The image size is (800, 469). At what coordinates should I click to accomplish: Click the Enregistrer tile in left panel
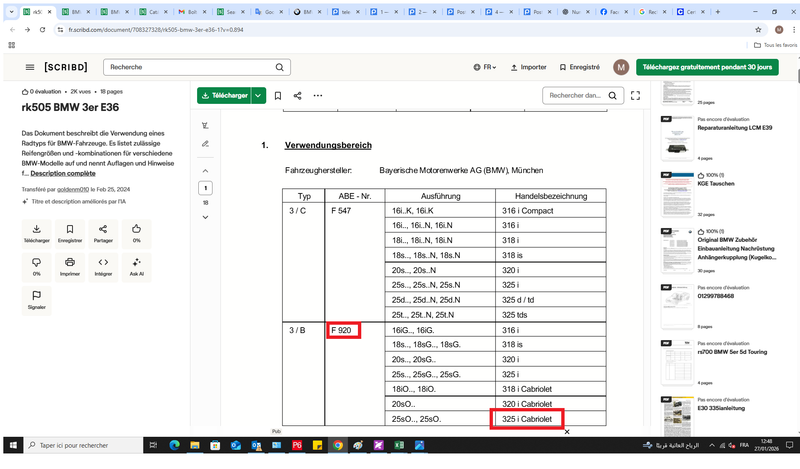pyautogui.click(x=70, y=234)
